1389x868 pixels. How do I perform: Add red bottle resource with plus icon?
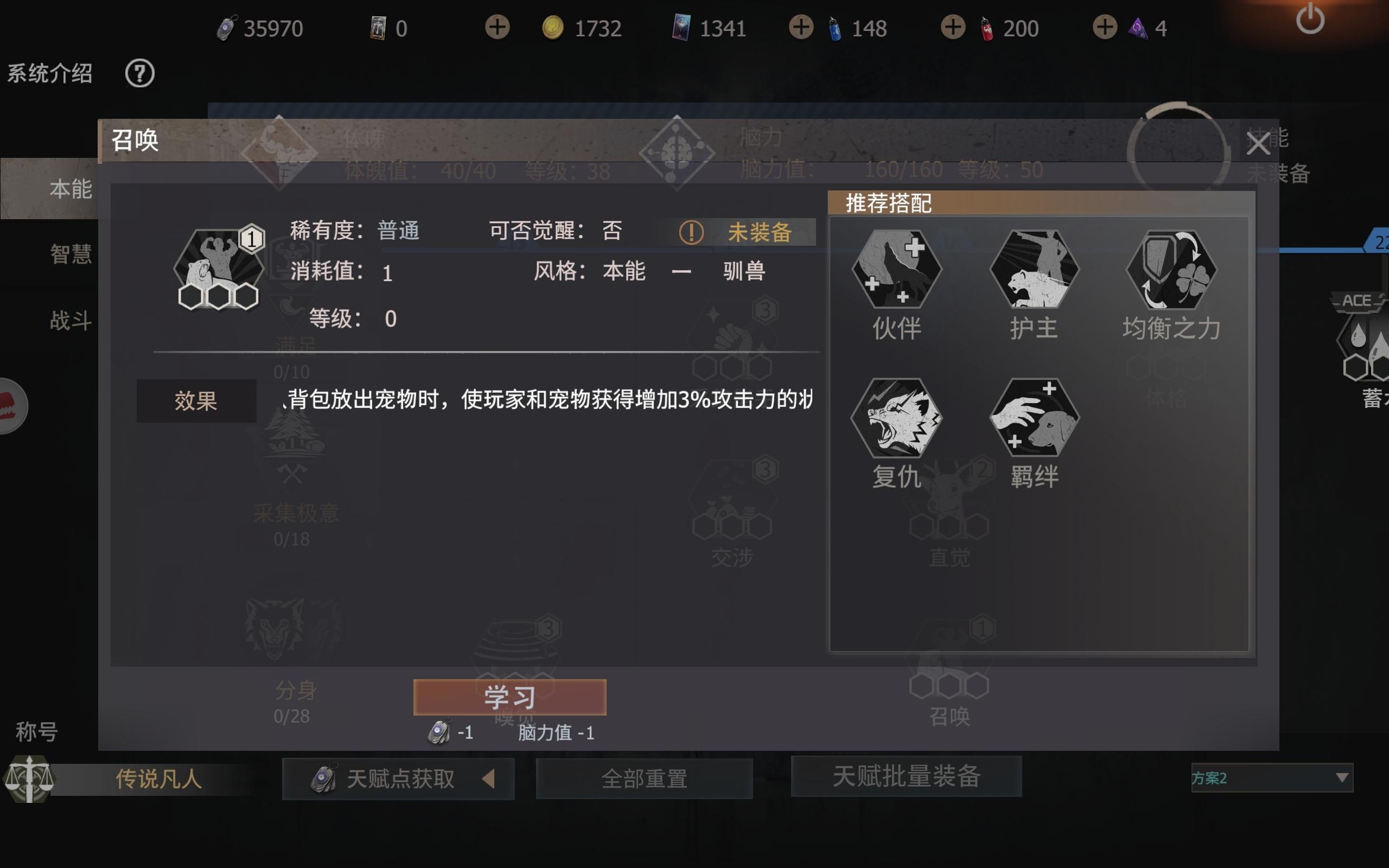[953, 27]
